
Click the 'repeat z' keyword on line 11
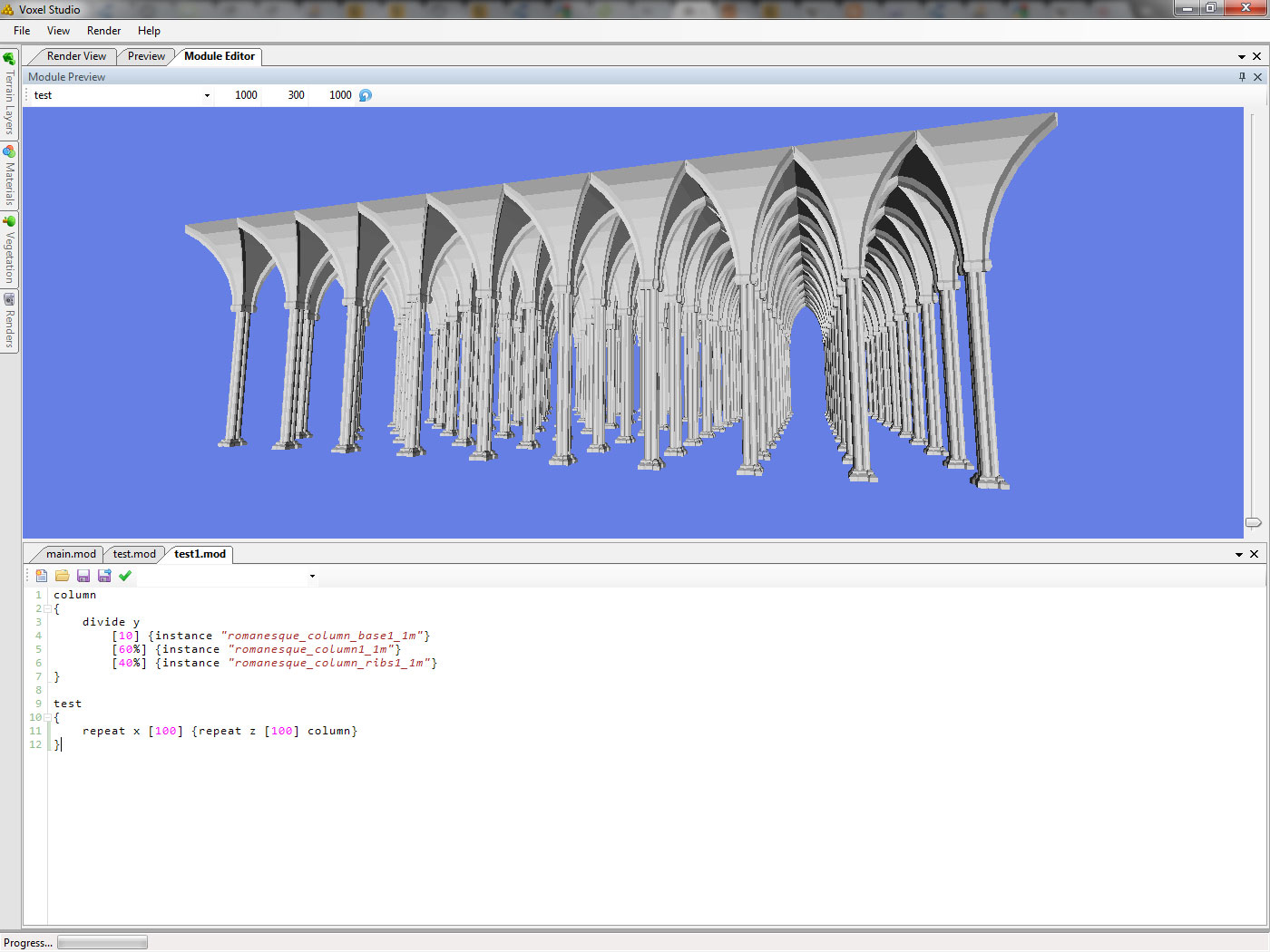pos(227,731)
